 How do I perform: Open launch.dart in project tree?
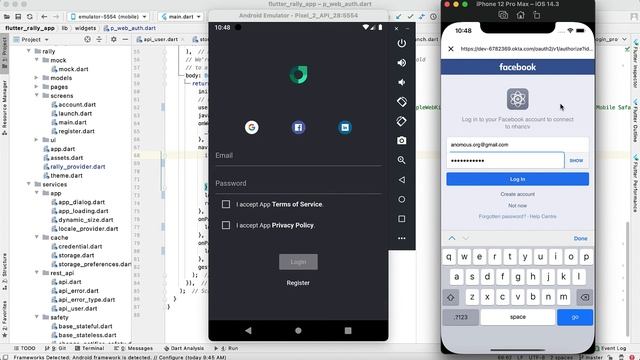pyautogui.click(x=75, y=113)
